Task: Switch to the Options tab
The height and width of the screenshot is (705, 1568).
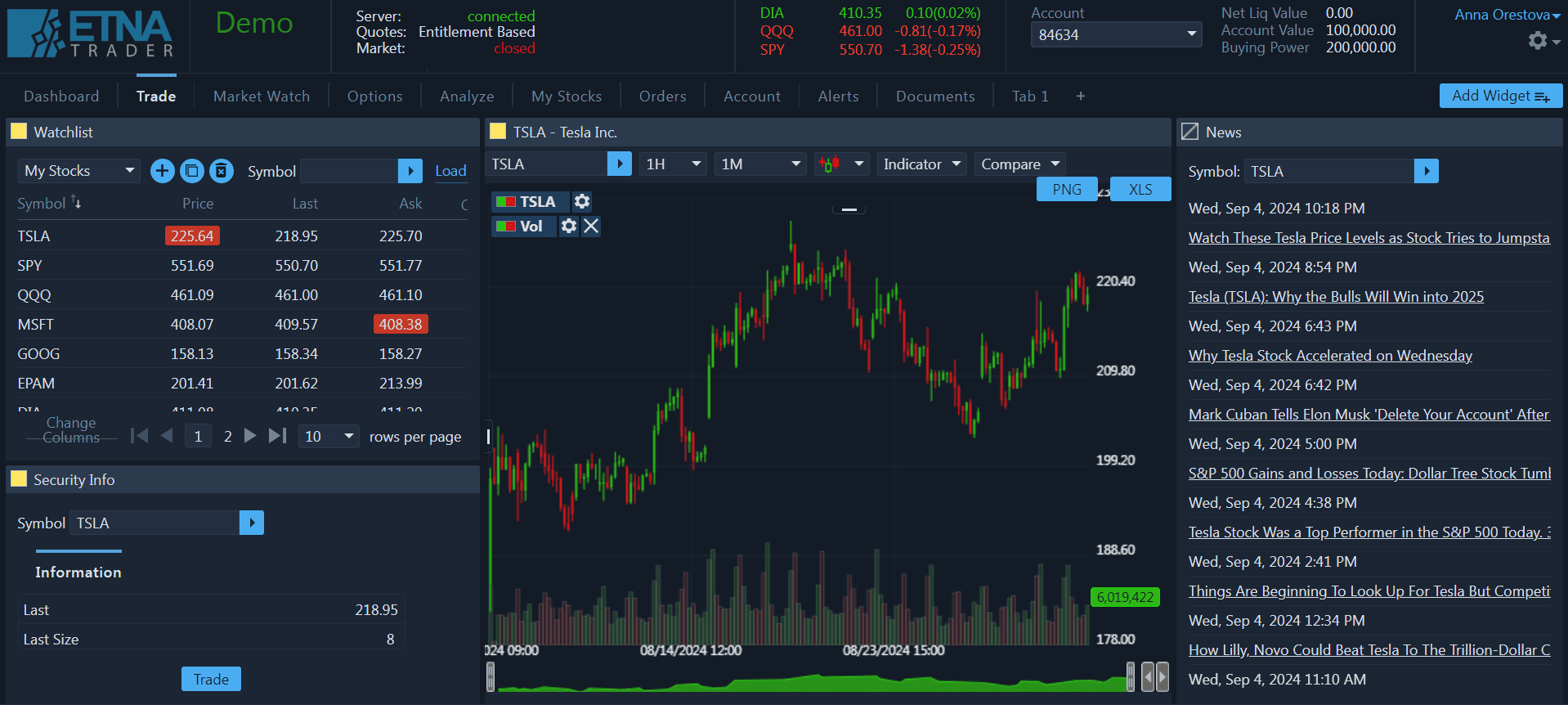Action: coord(375,97)
